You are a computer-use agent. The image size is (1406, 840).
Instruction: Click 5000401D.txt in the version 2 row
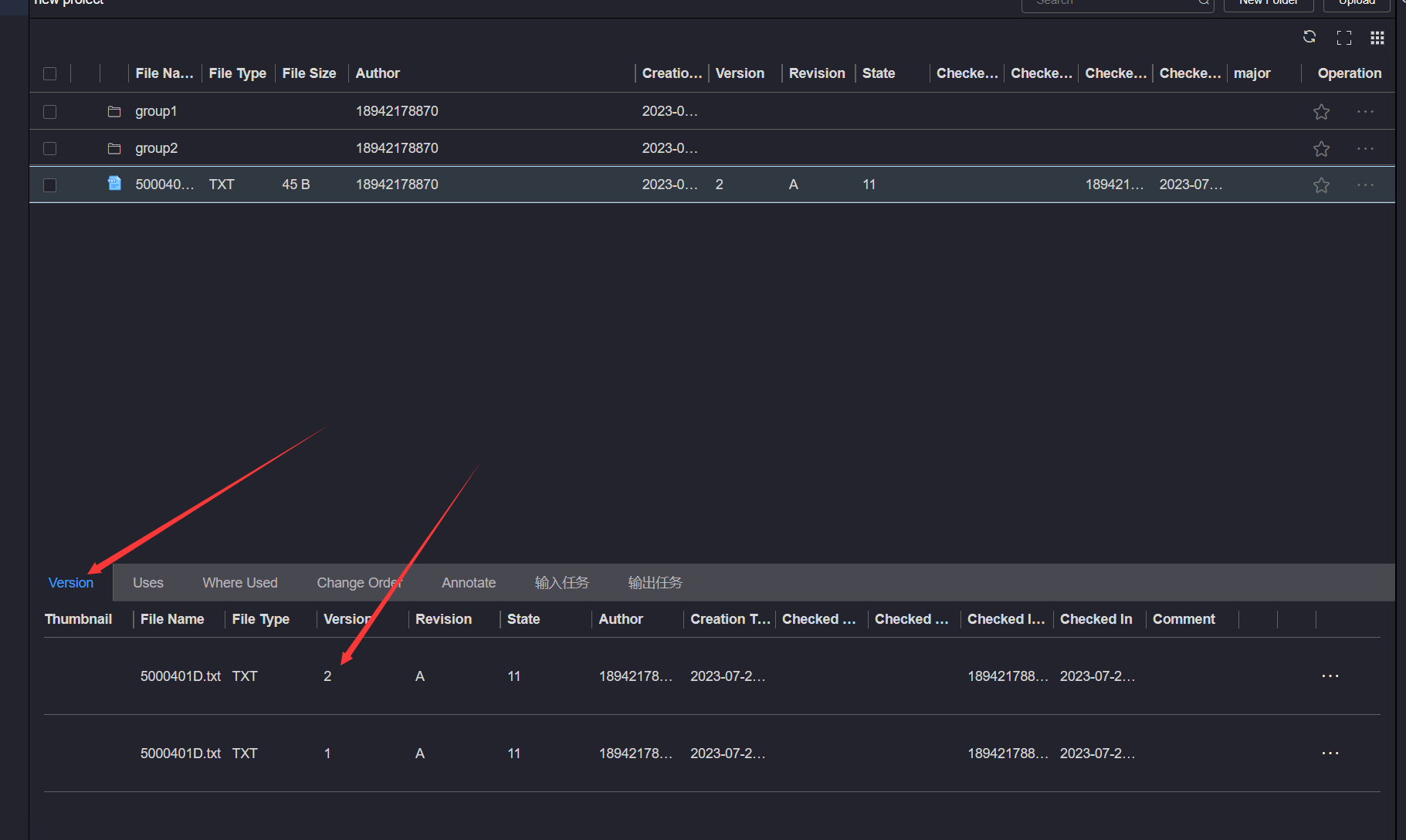click(181, 676)
